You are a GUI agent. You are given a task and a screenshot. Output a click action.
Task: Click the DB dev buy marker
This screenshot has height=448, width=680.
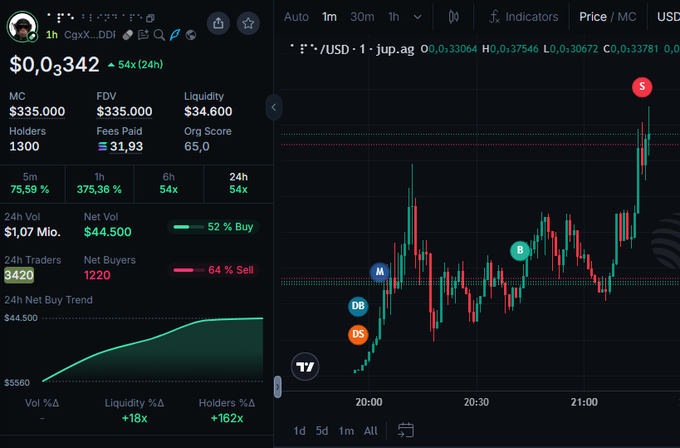pos(358,306)
